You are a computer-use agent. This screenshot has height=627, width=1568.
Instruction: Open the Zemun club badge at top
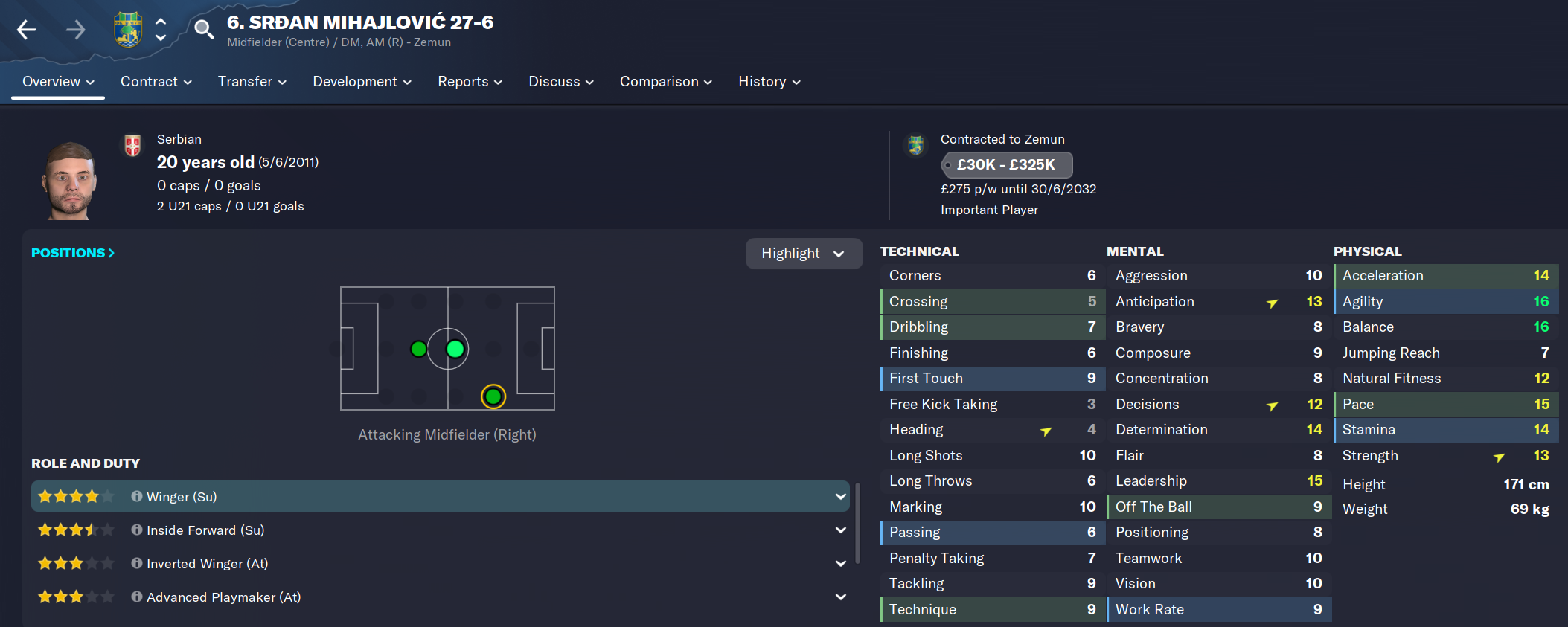[128, 30]
